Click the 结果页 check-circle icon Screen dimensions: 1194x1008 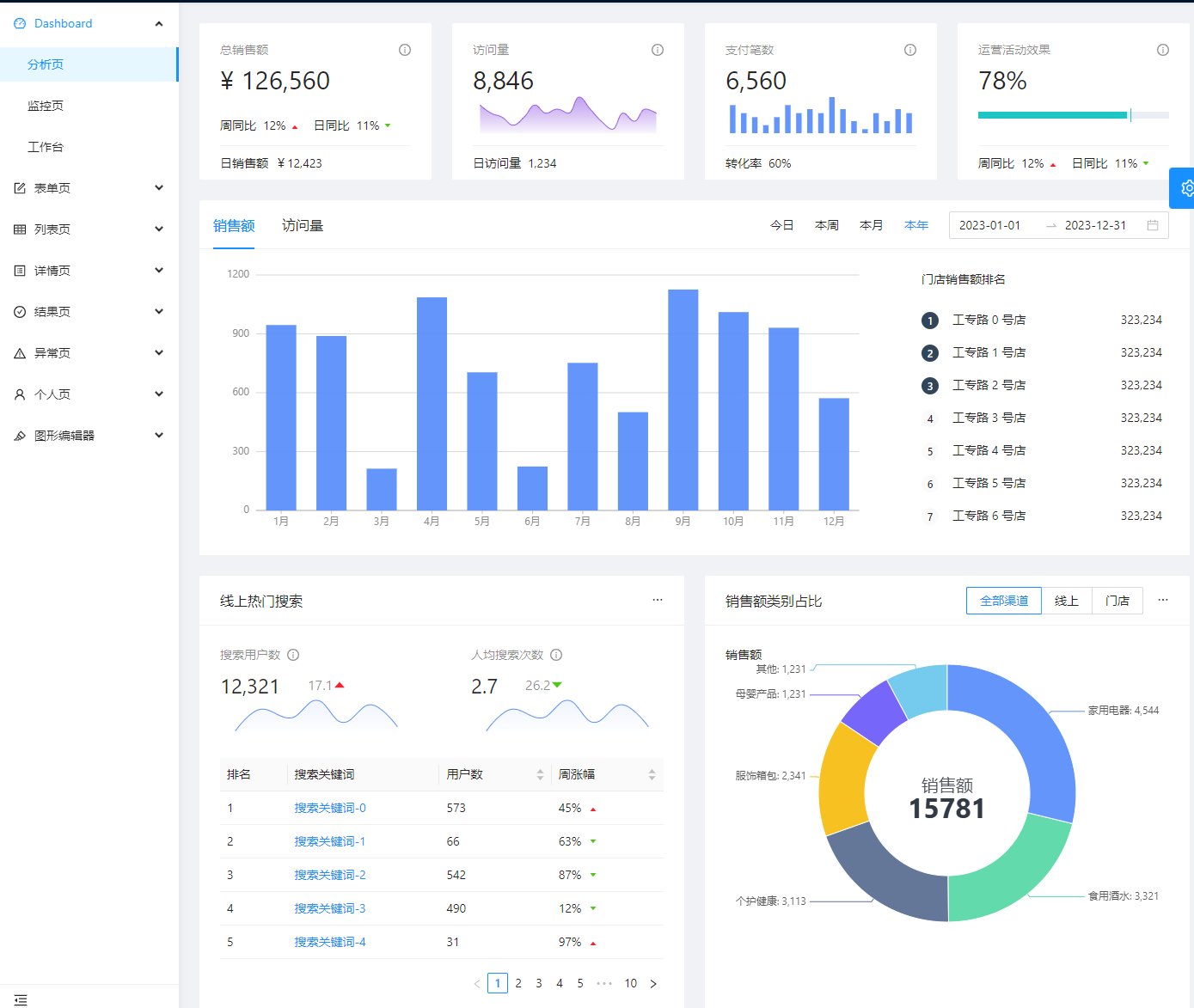(20, 312)
